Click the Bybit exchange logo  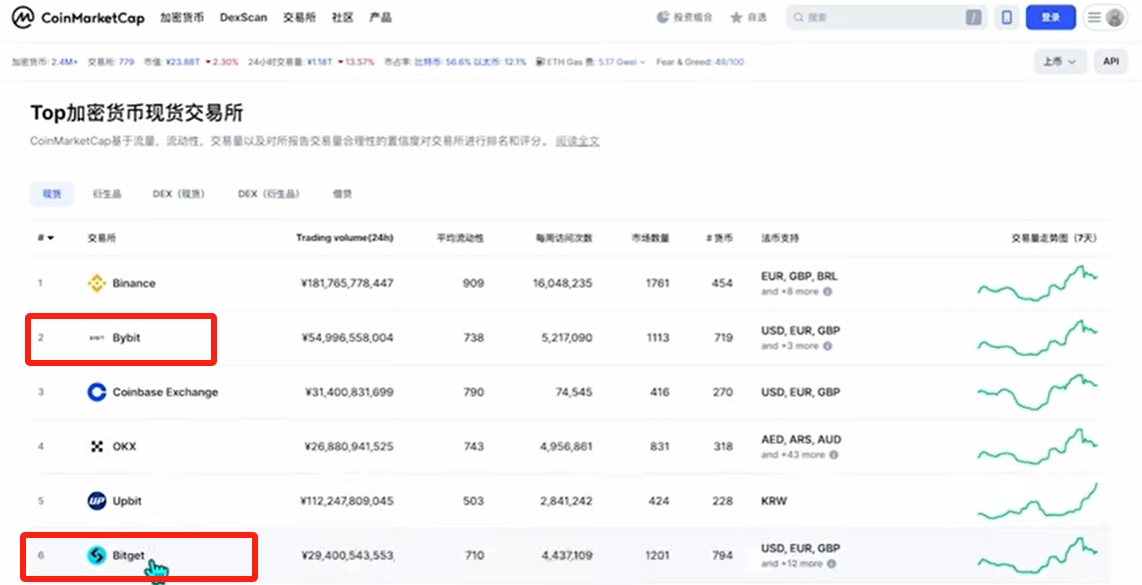coord(97,338)
